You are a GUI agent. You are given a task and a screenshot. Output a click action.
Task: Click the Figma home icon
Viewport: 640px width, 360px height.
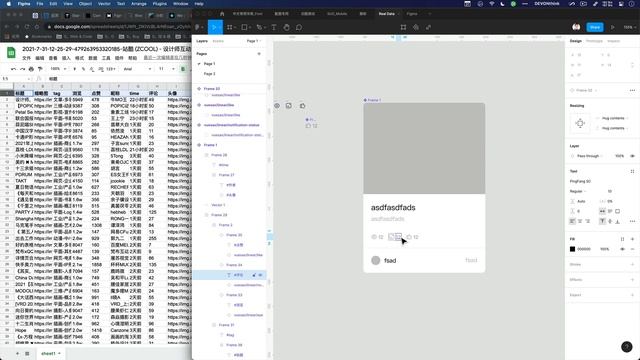coord(222,13)
